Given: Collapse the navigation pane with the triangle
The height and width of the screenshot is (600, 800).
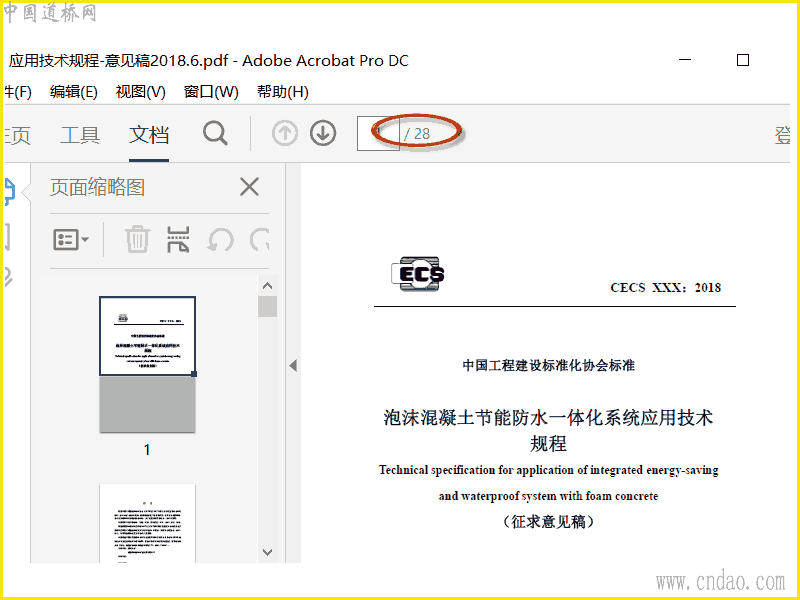Looking at the screenshot, I should click(x=293, y=365).
